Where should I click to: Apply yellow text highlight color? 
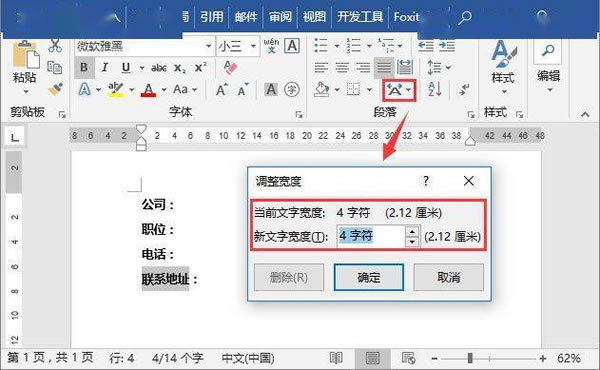[115, 90]
